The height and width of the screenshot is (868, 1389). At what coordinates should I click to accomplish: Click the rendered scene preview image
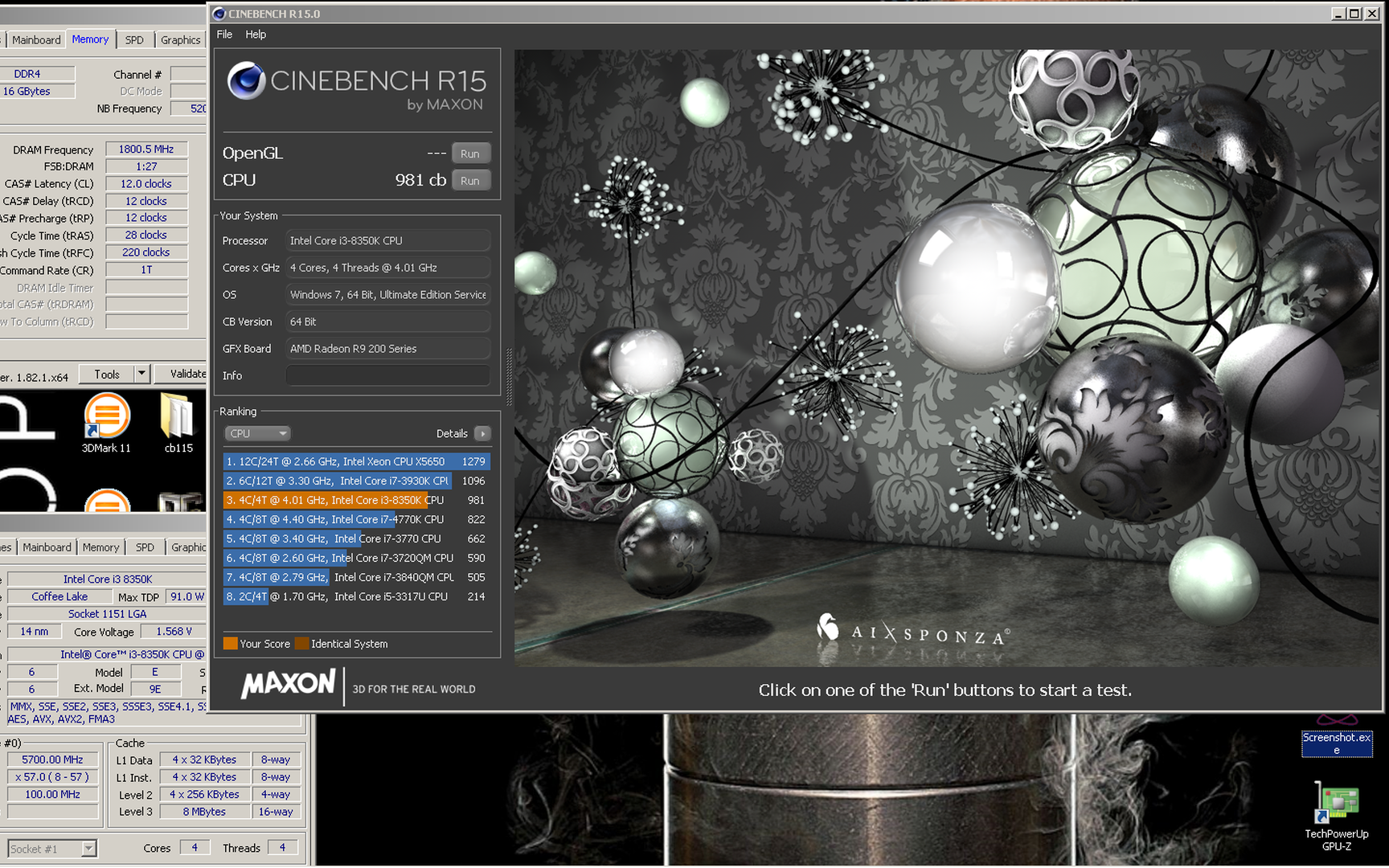948,358
